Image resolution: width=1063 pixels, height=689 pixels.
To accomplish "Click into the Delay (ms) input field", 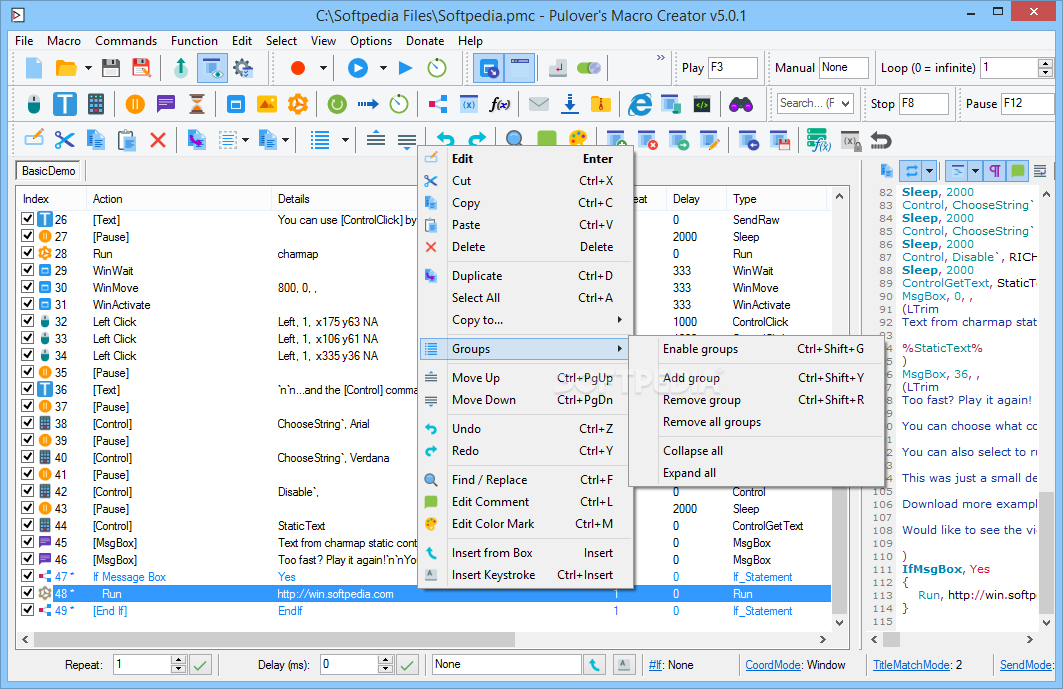I will 346,664.
